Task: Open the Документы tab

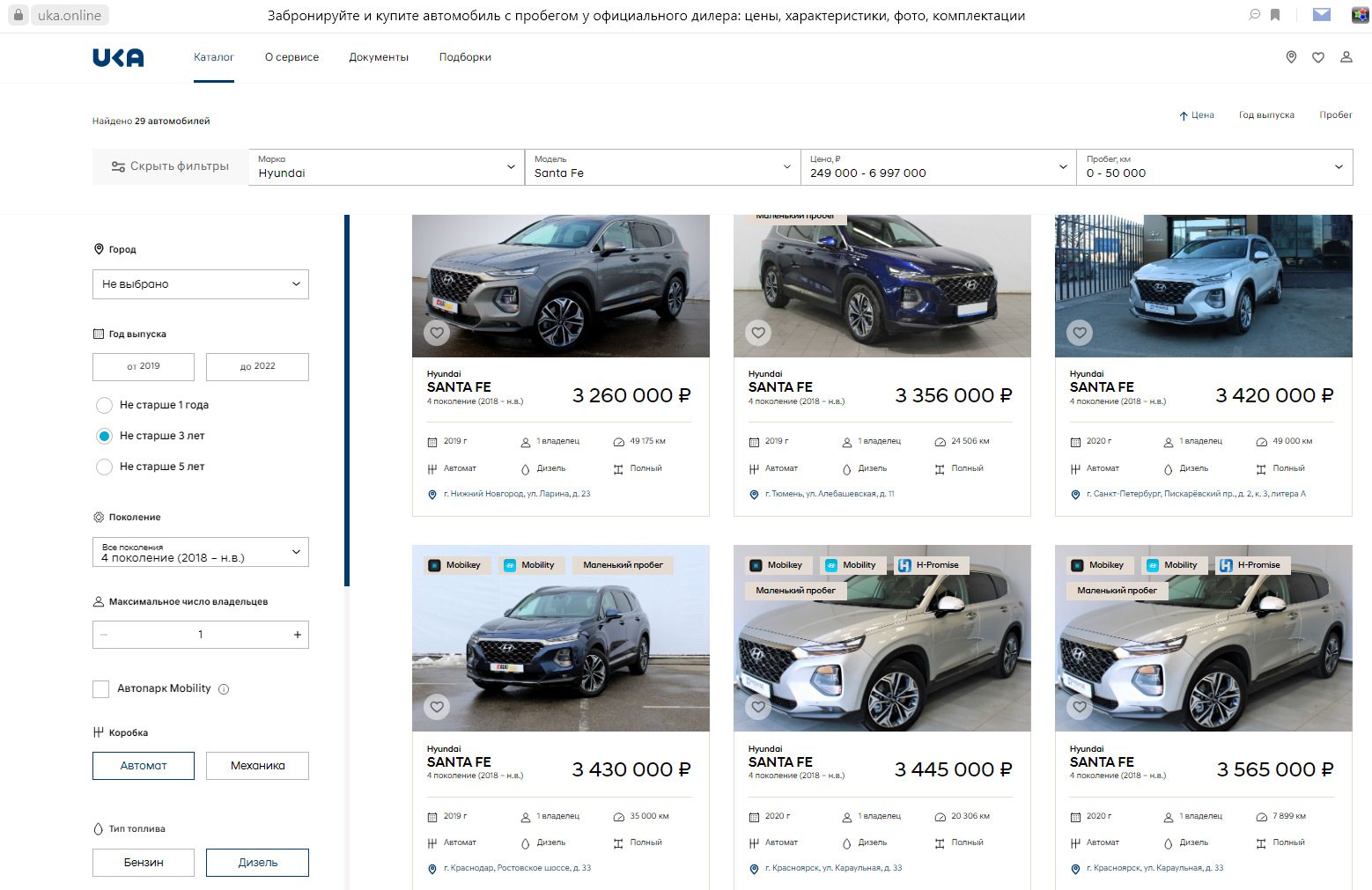Action: [379, 57]
